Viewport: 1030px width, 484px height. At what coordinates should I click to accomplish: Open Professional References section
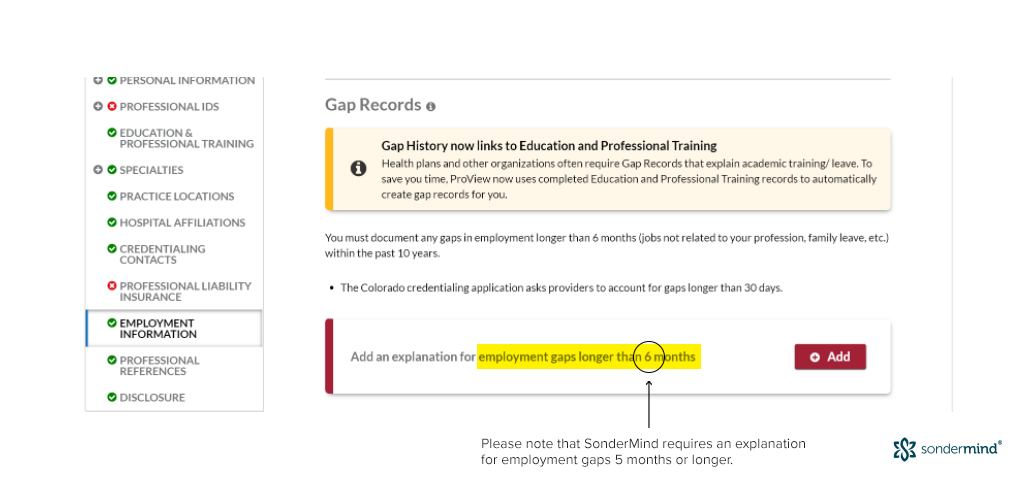point(160,366)
